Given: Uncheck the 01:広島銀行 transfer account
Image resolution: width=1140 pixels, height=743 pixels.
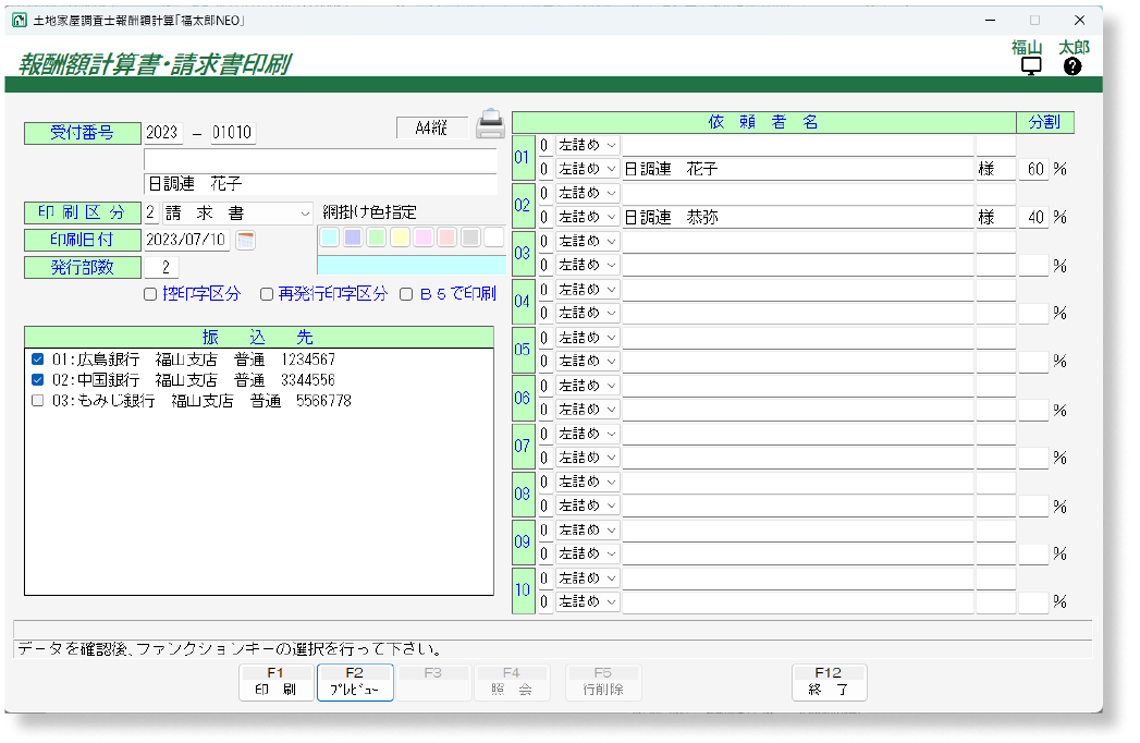Looking at the screenshot, I should pyautogui.click(x=37, y=359).
